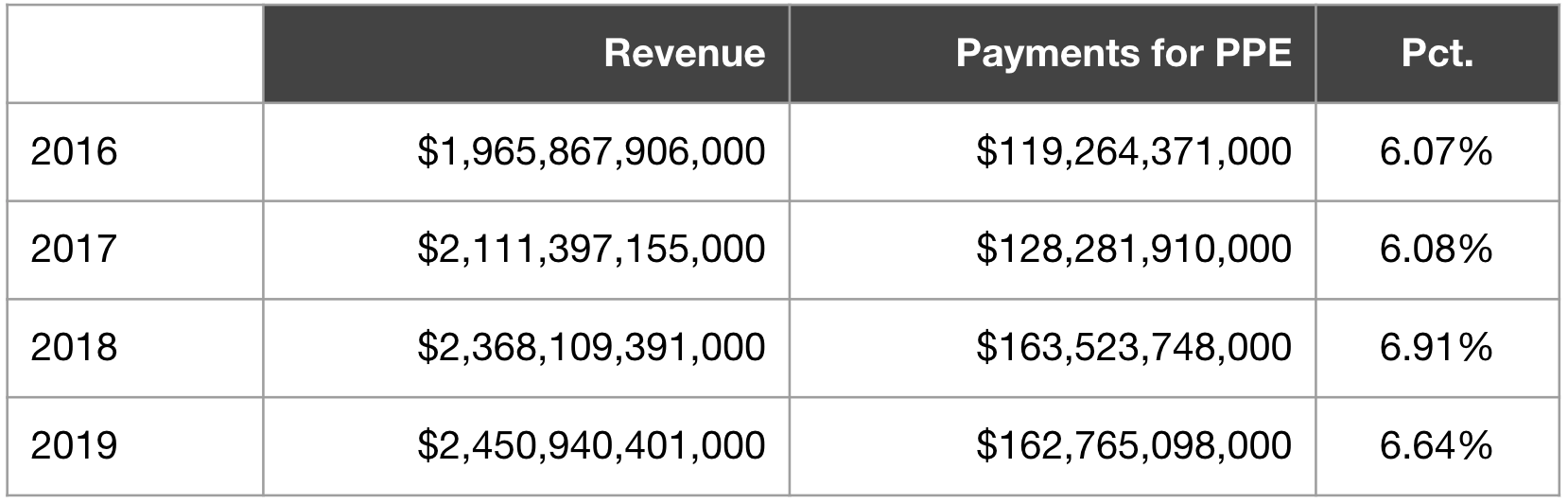Click the 2019 row label

pos(74,445)
